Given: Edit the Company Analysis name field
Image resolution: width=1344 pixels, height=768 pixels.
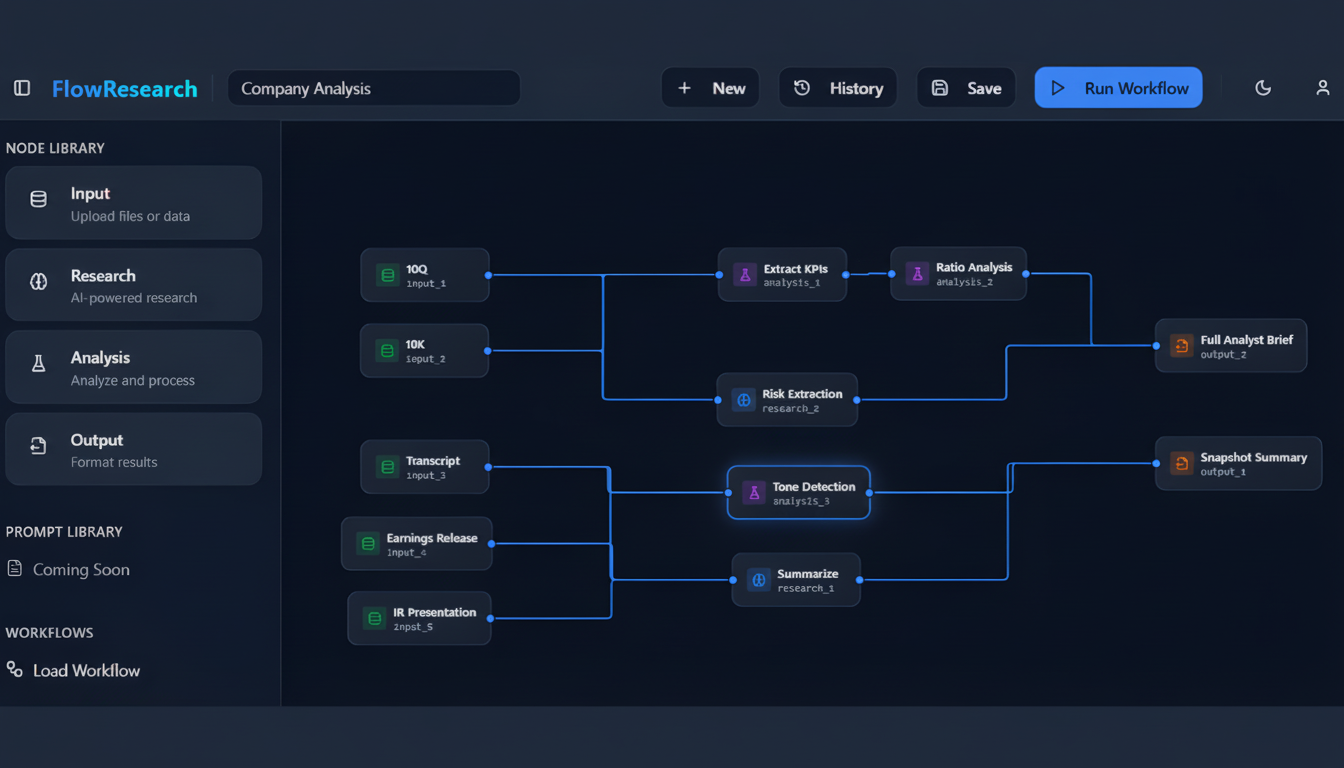Looking at the screenshot, I should point(373,88).
